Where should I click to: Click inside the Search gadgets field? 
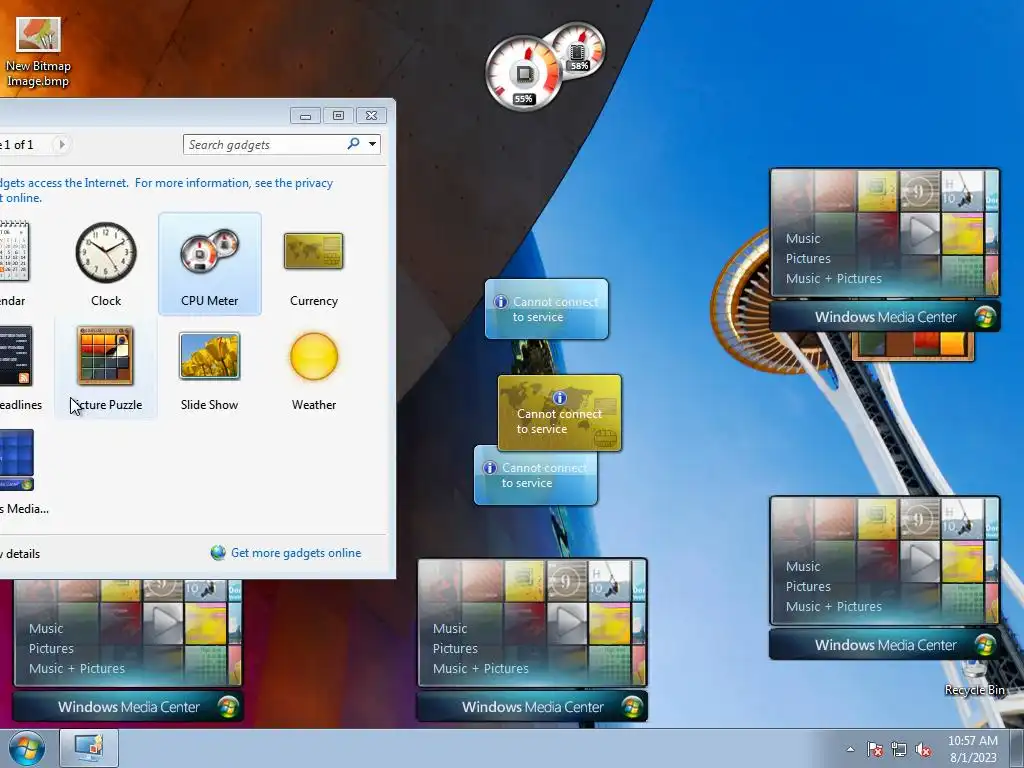point(264,144)
